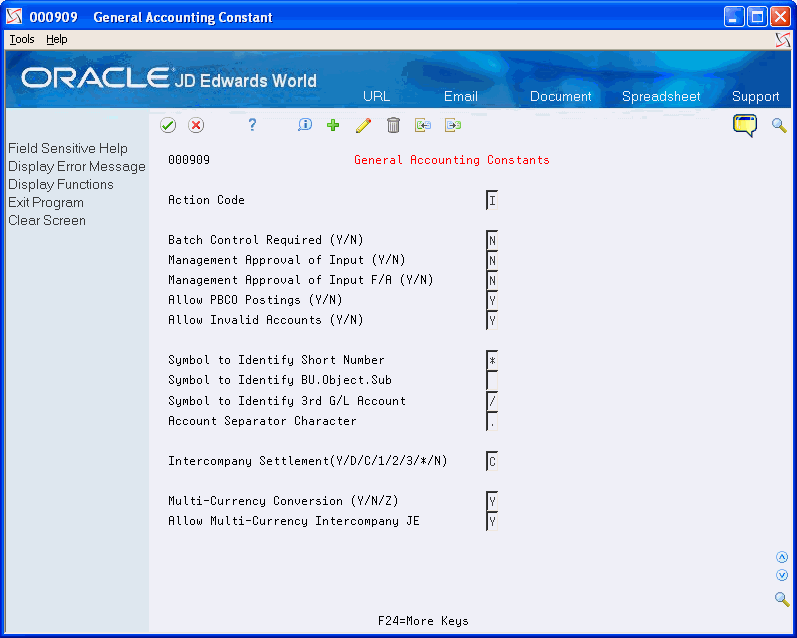This screenshot has height=638, width=797.
Task: Click the yellow pencil Change icon
Action: point(363,125)
